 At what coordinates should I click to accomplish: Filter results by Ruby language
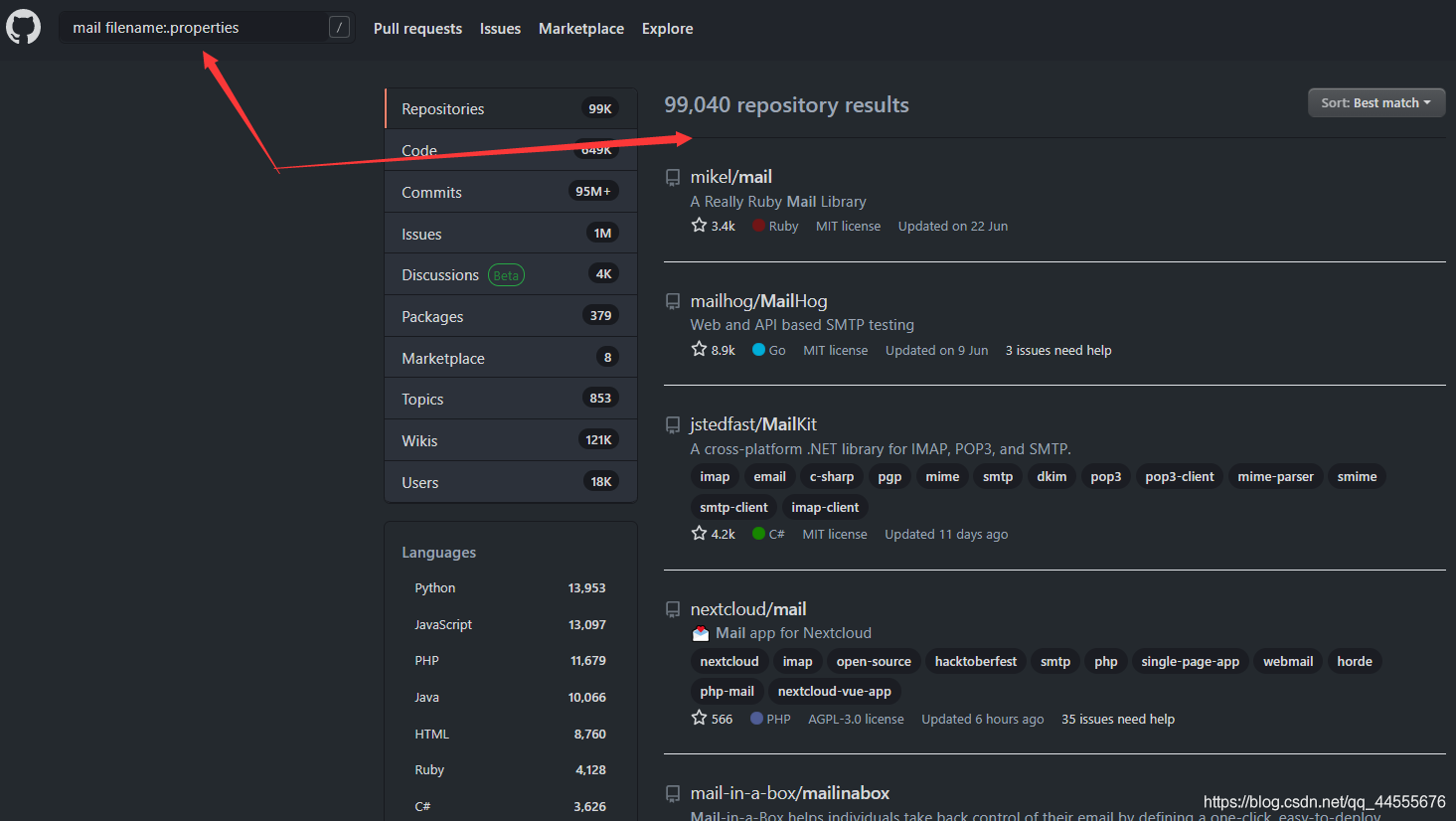(510, 770)
